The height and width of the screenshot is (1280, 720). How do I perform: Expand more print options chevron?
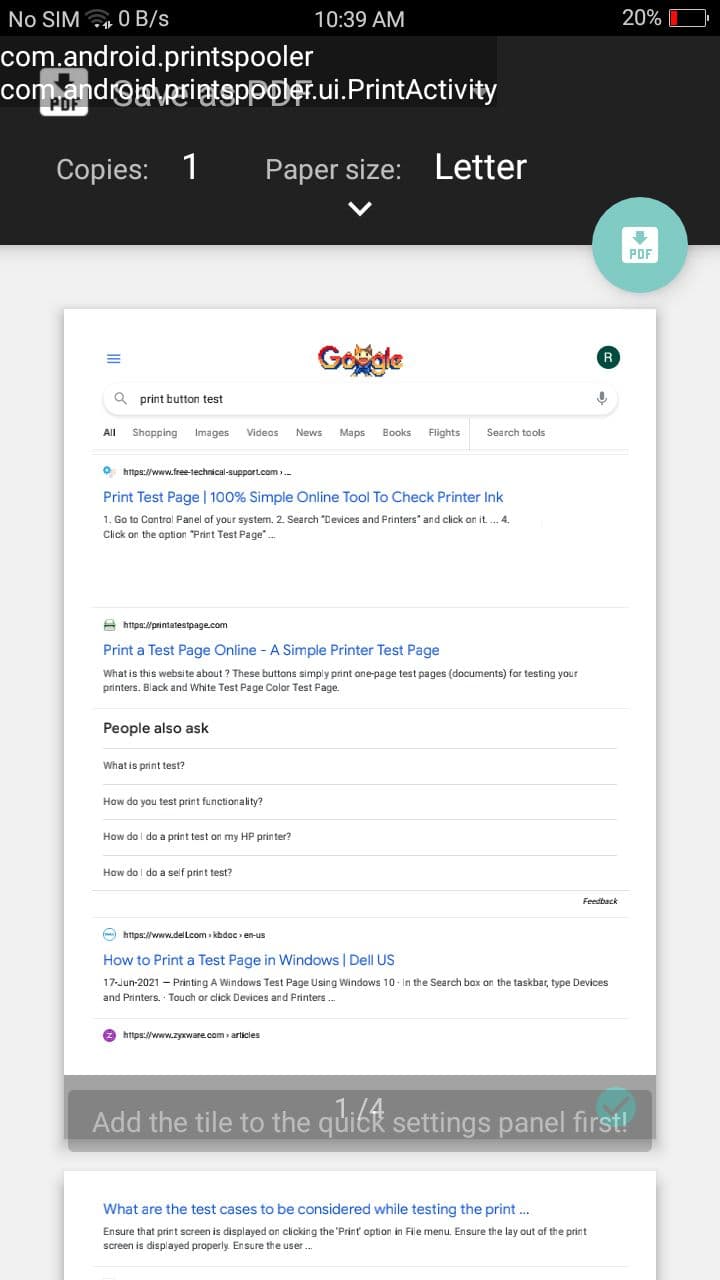pos(360,209)
